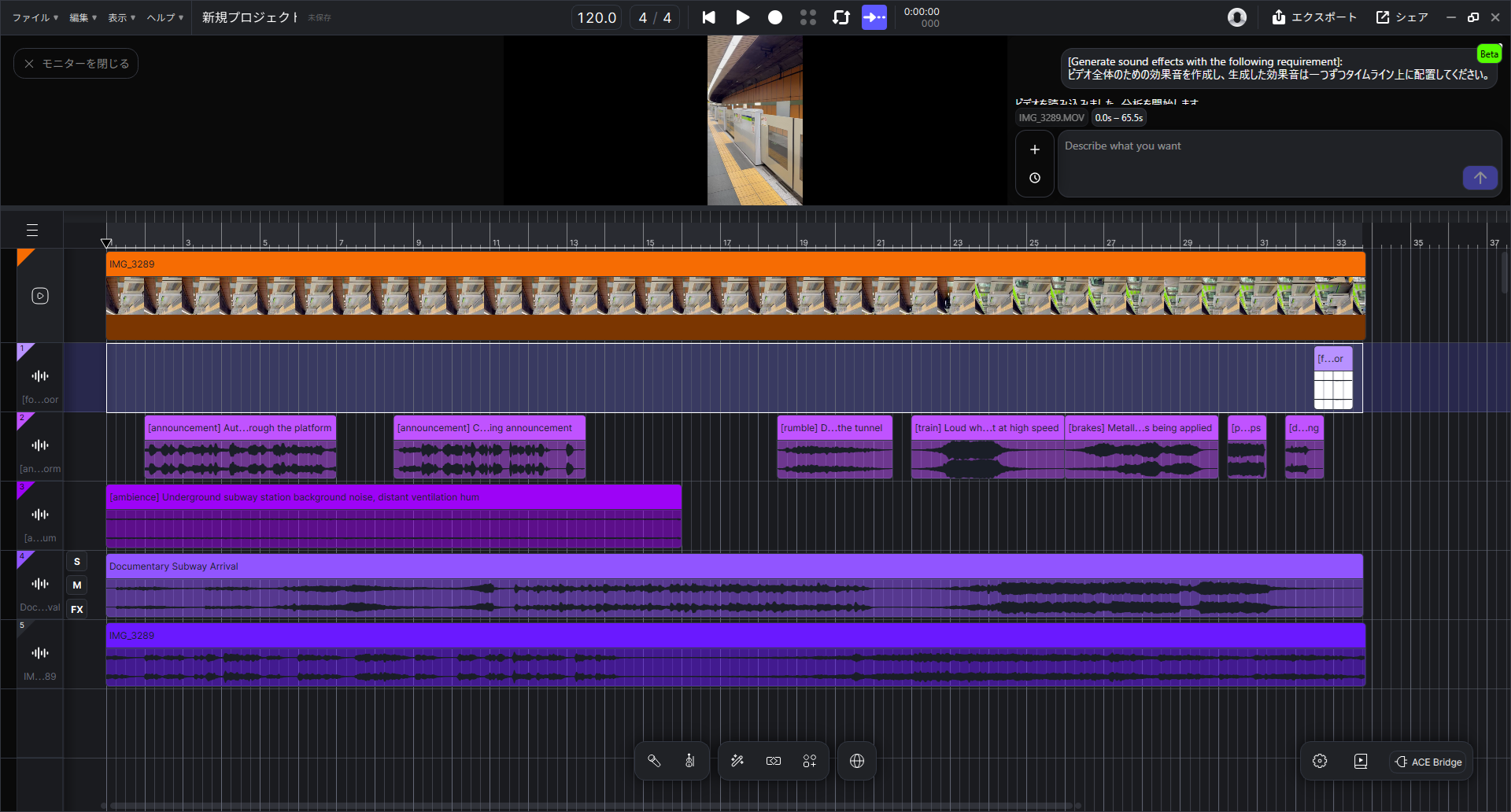Click the history clock icon beside the prompt box

click(x=1035, y=179)
